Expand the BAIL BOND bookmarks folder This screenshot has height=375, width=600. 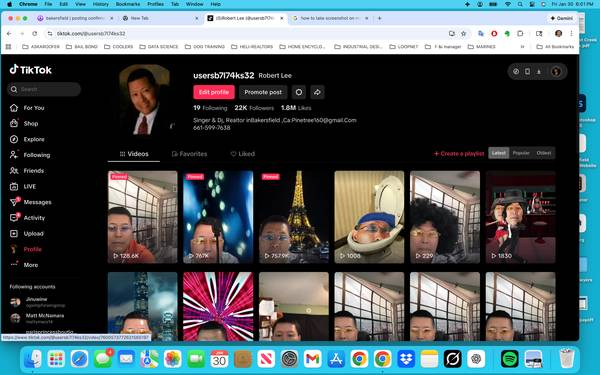pos(82,47)
